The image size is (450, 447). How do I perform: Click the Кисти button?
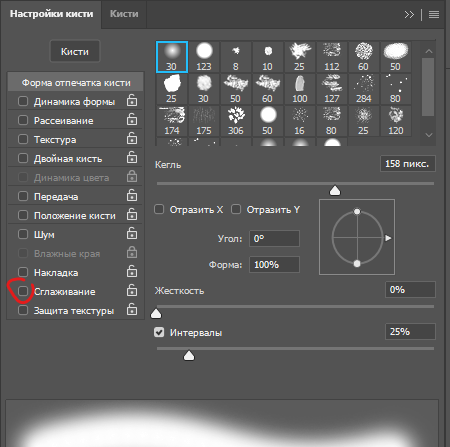pyautogui.click(x=75, y=51)
